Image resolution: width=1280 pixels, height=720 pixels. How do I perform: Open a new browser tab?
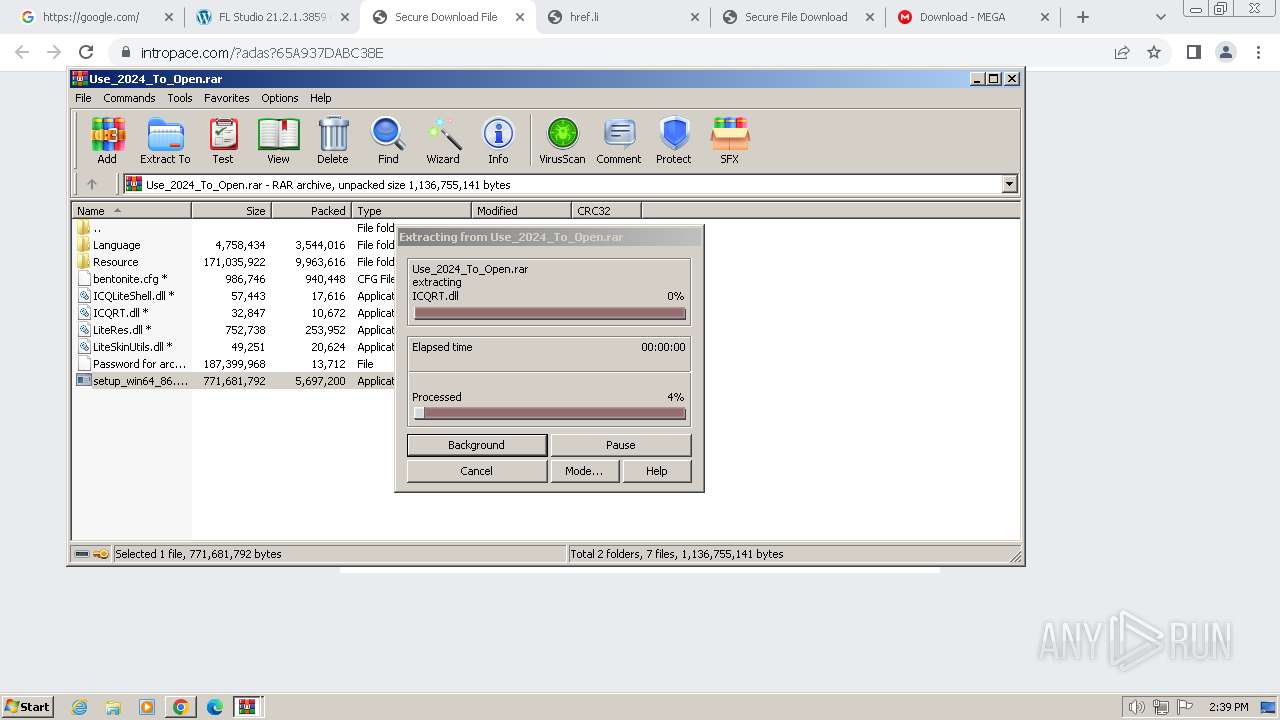point(1083,17)
